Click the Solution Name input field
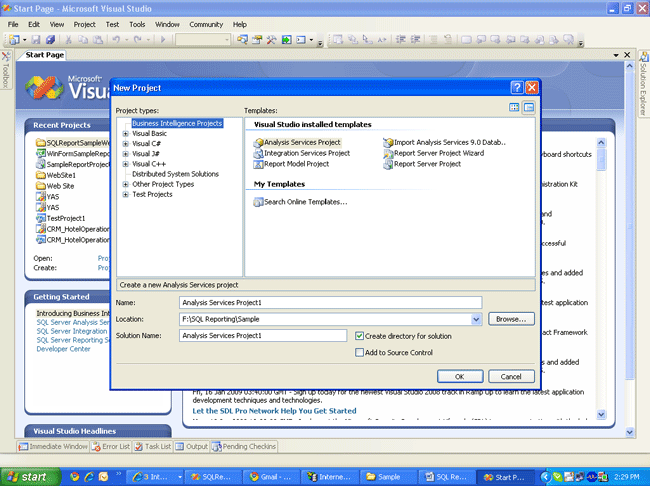This screenshot has width=650, height=486. tap(263, 335)
